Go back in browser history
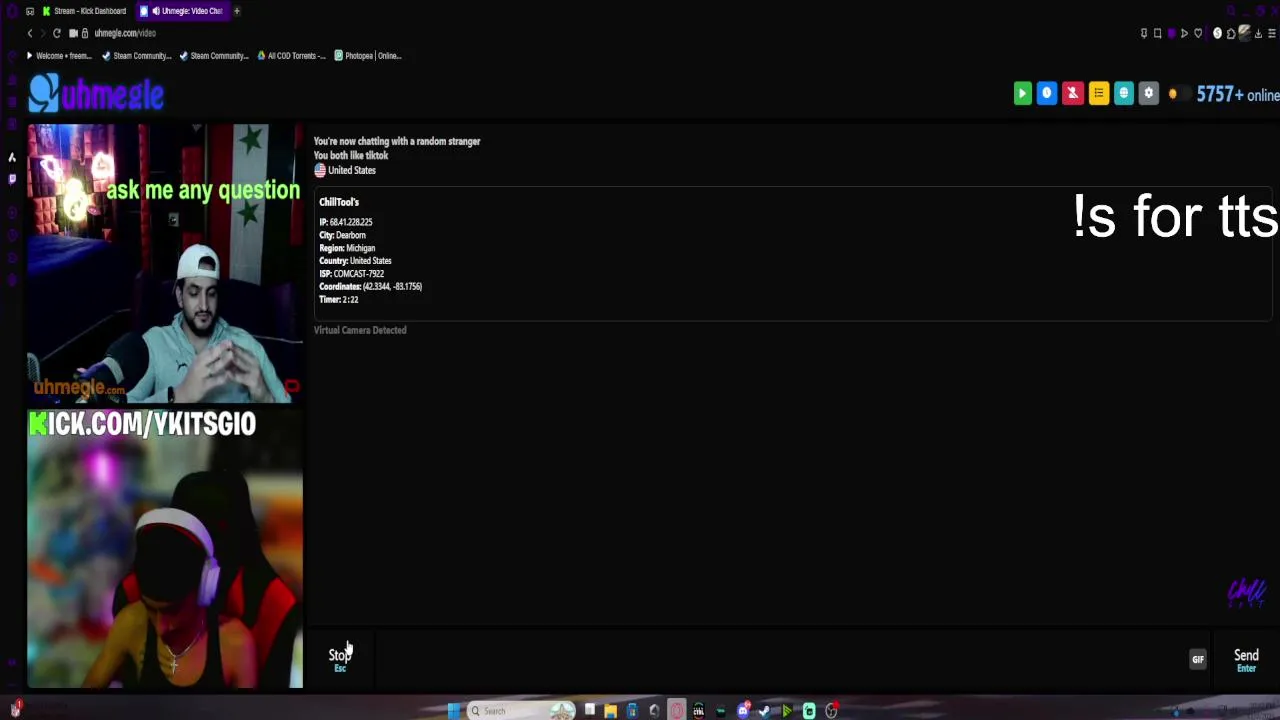Image resolution: width=1280 pixels, height=720 pixels. coord(30,33)
